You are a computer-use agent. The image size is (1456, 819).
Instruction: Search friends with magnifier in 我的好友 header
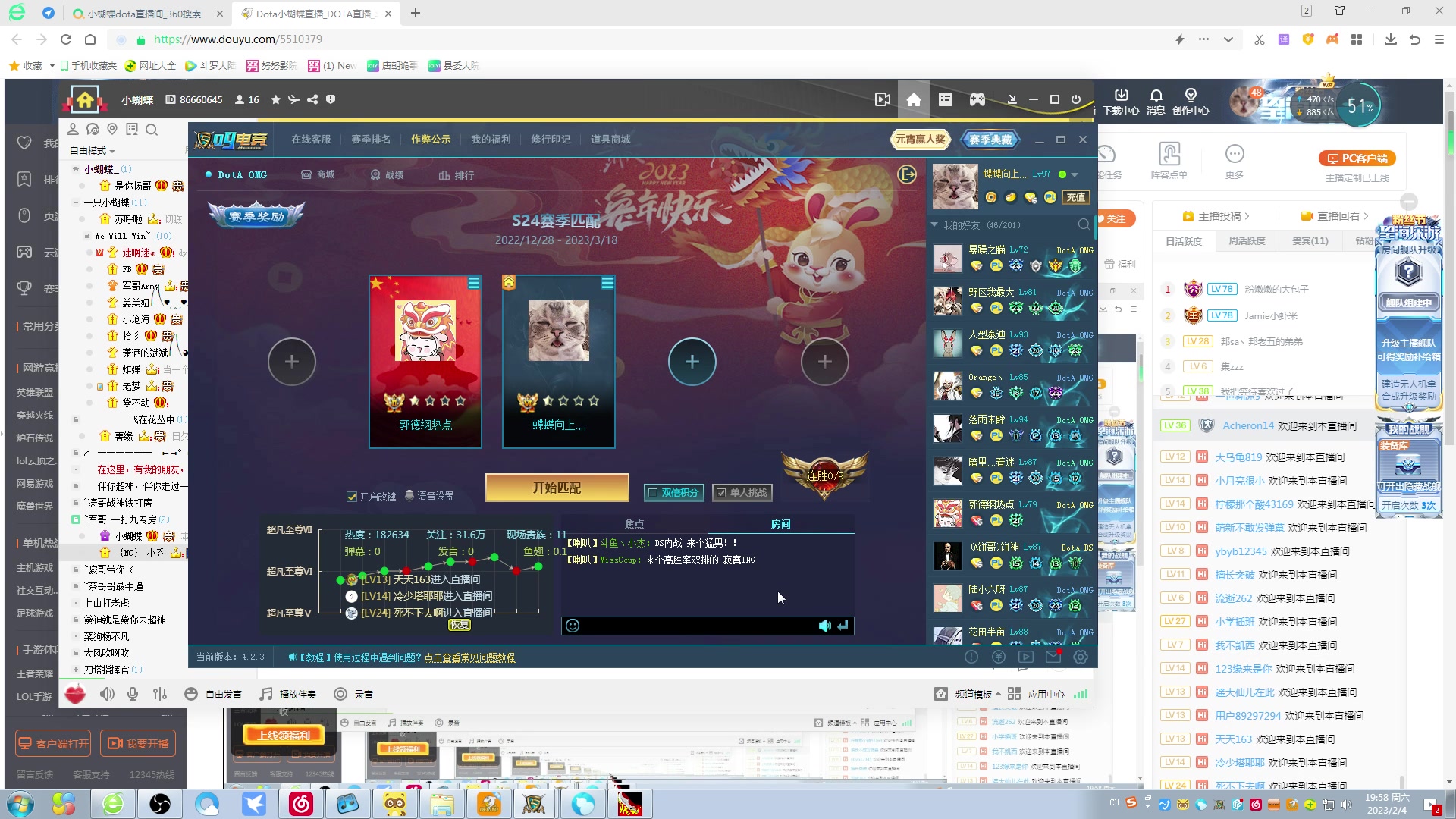pyautogui.click(x=1084, y=224)
